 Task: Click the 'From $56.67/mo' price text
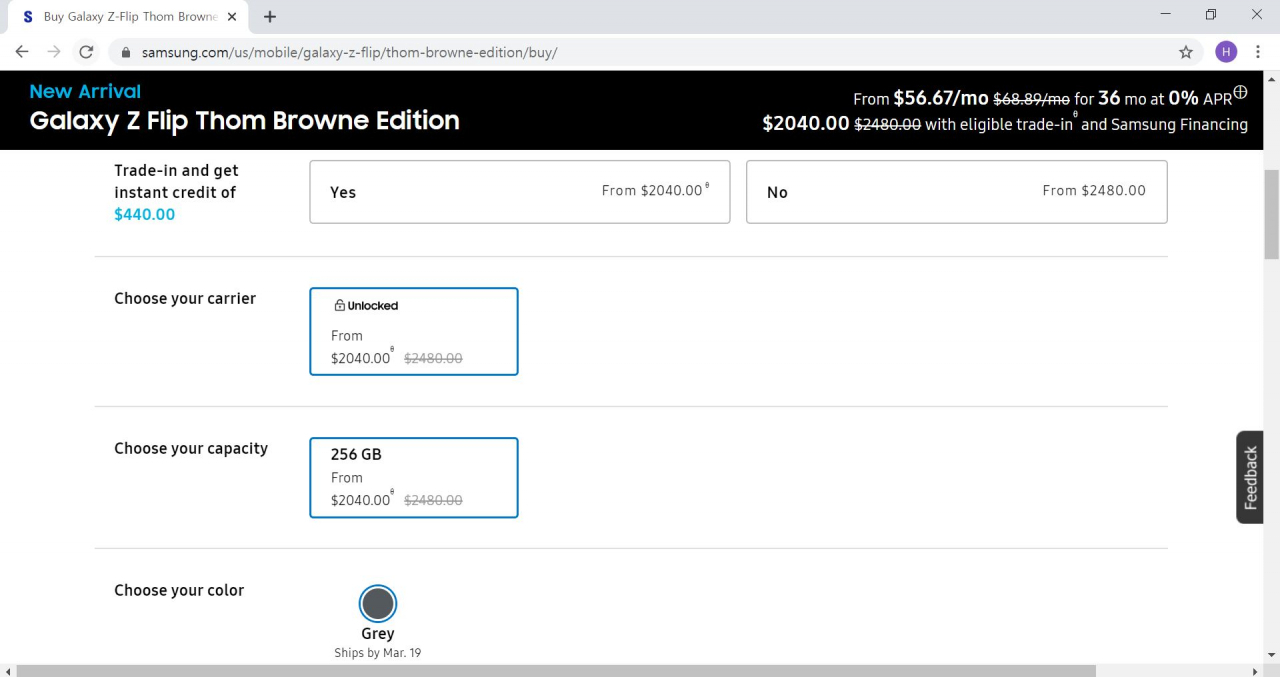(920, 98)
